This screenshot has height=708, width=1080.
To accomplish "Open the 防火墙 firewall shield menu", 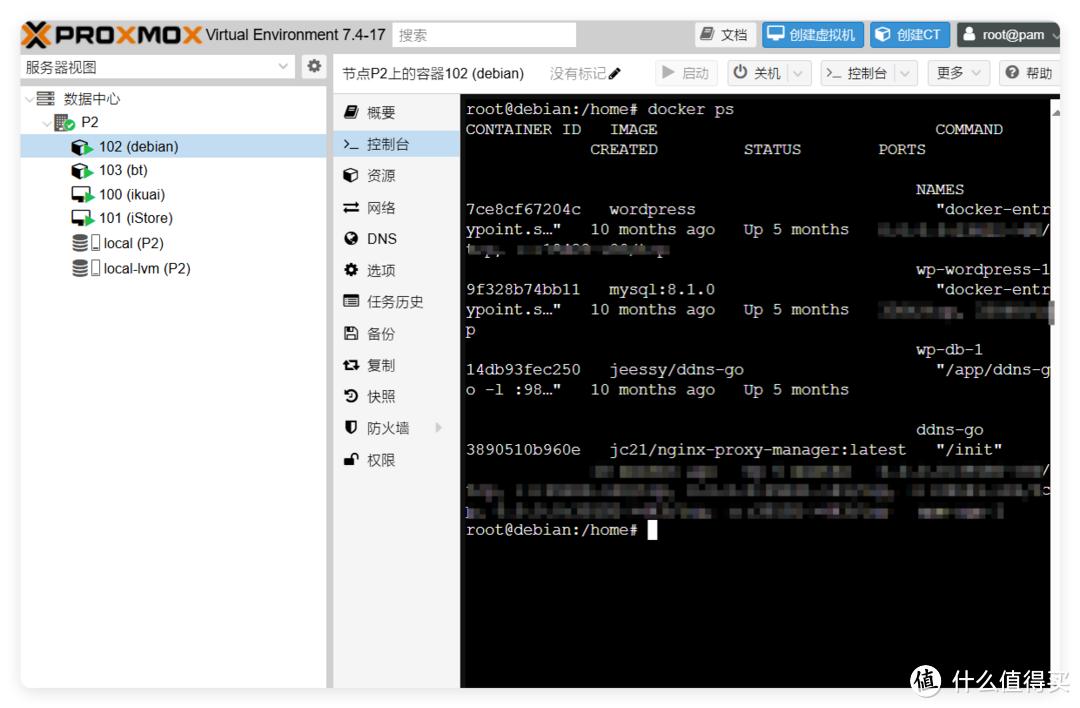I will pos(387,428).
